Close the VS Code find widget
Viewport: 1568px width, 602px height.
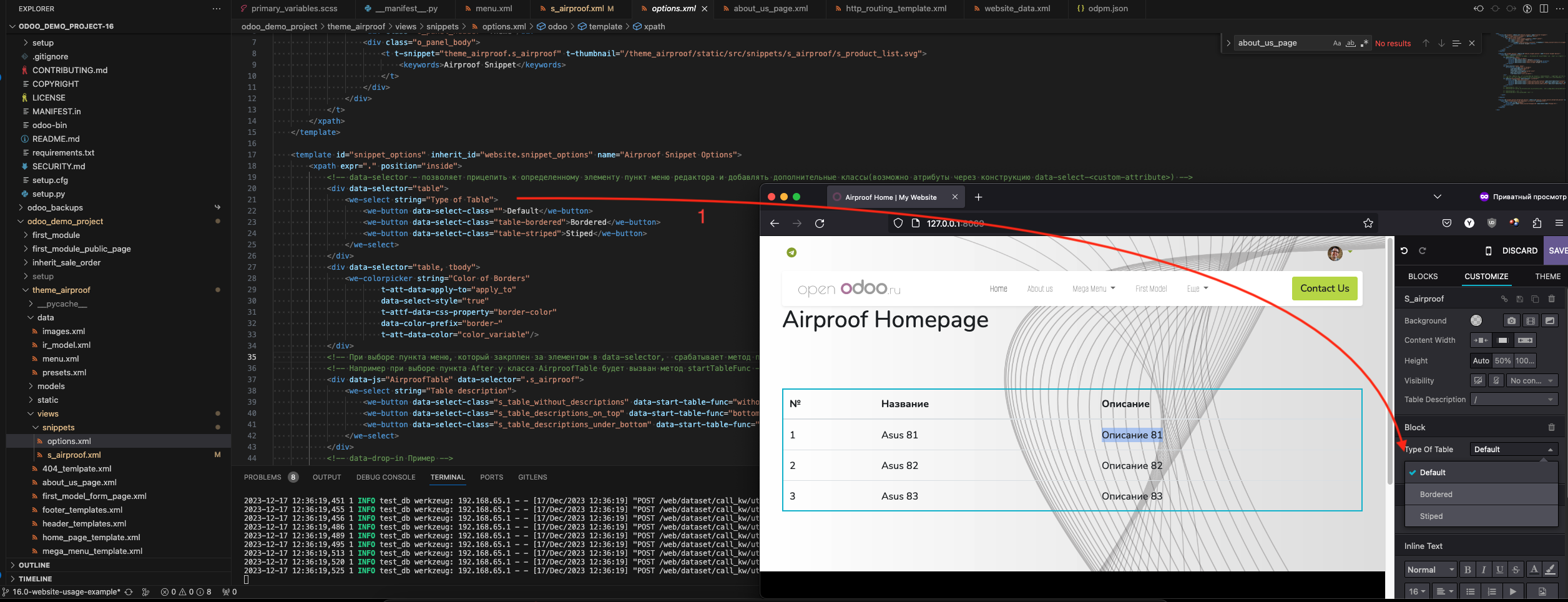pos(1472,43)
